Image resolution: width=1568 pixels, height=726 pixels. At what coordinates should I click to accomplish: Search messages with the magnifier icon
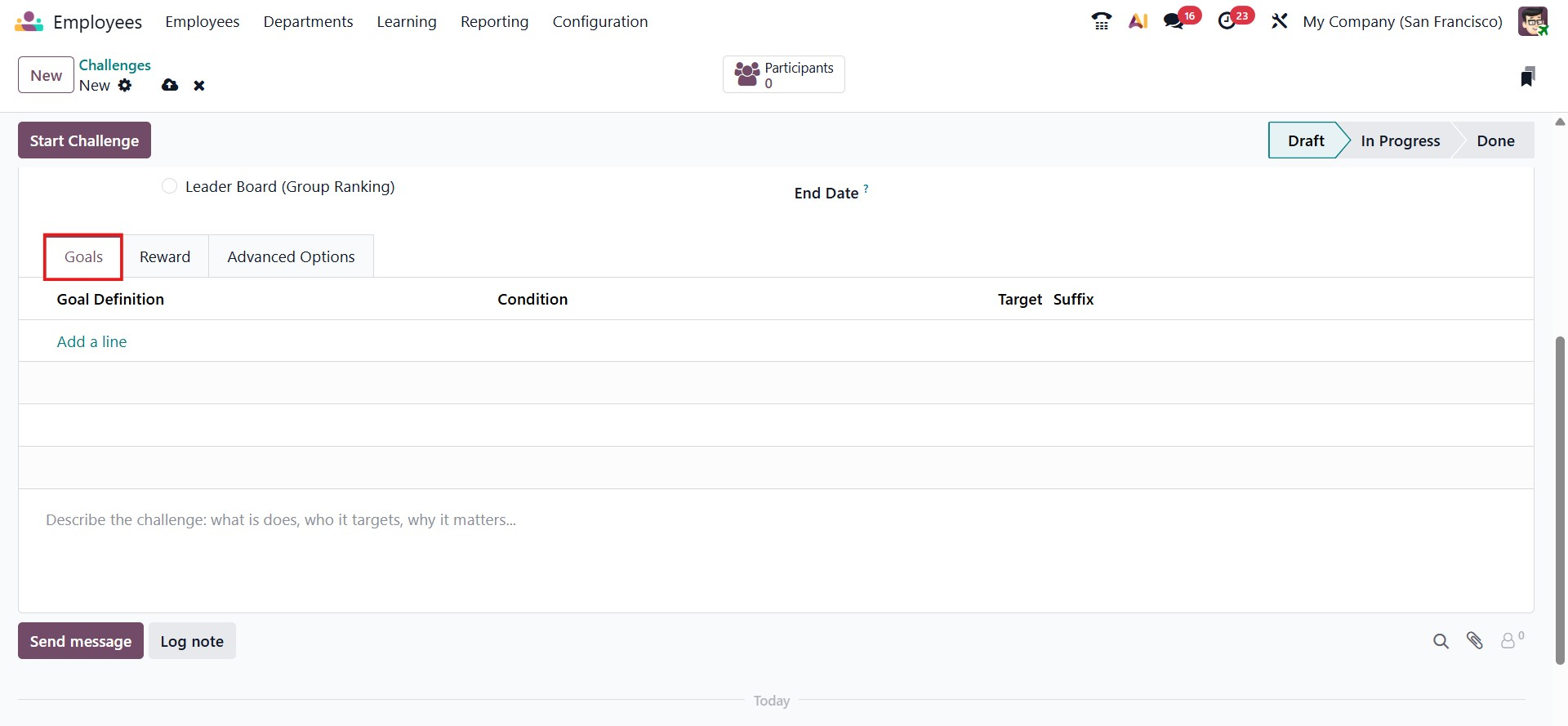click(1441, 641)
